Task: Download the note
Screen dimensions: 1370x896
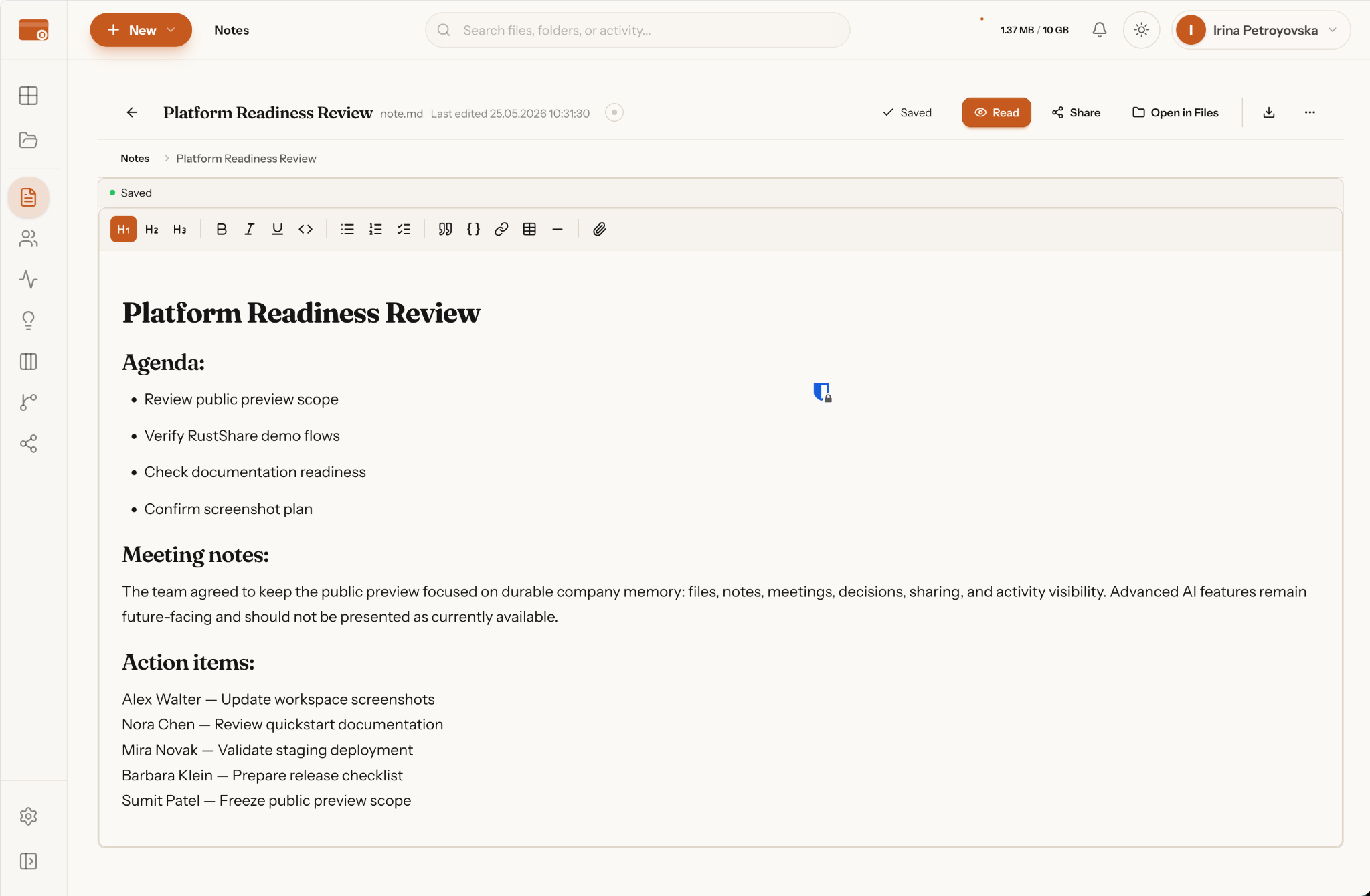Action: 1268,112
